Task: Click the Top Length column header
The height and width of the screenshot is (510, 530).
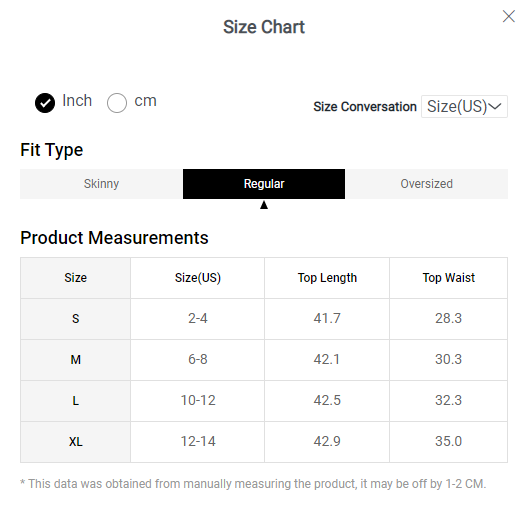Action: (327, 278)
